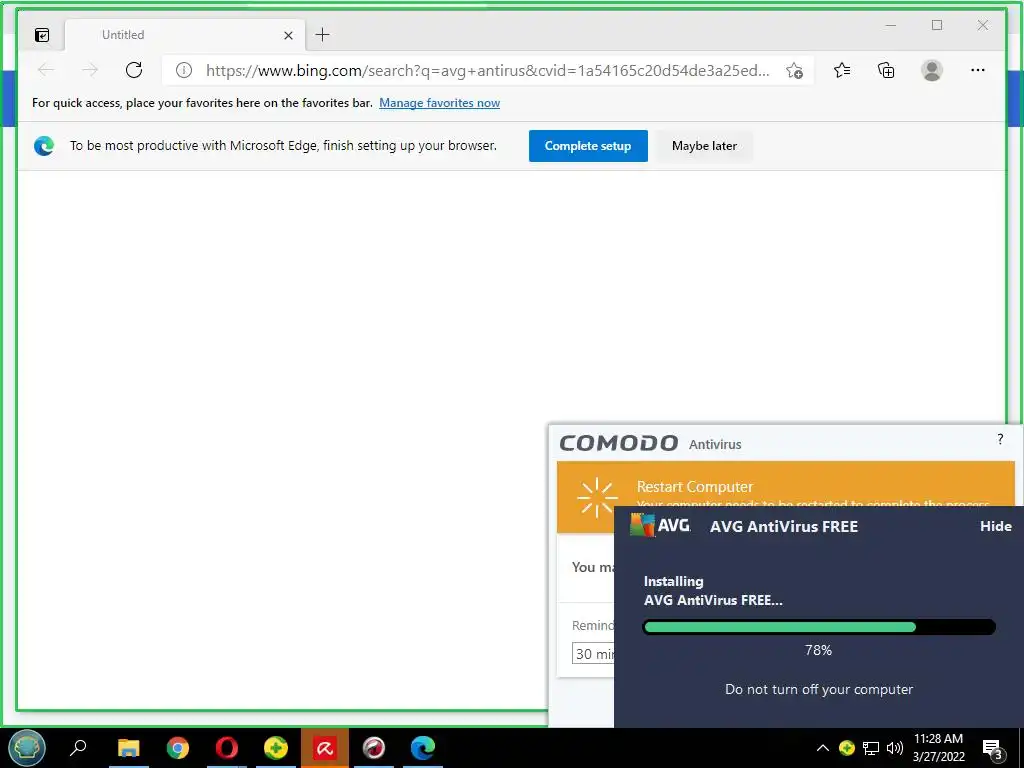Open Comodo Dragon icon in the taskbar

pyautogui.click(x=374, y=748)
